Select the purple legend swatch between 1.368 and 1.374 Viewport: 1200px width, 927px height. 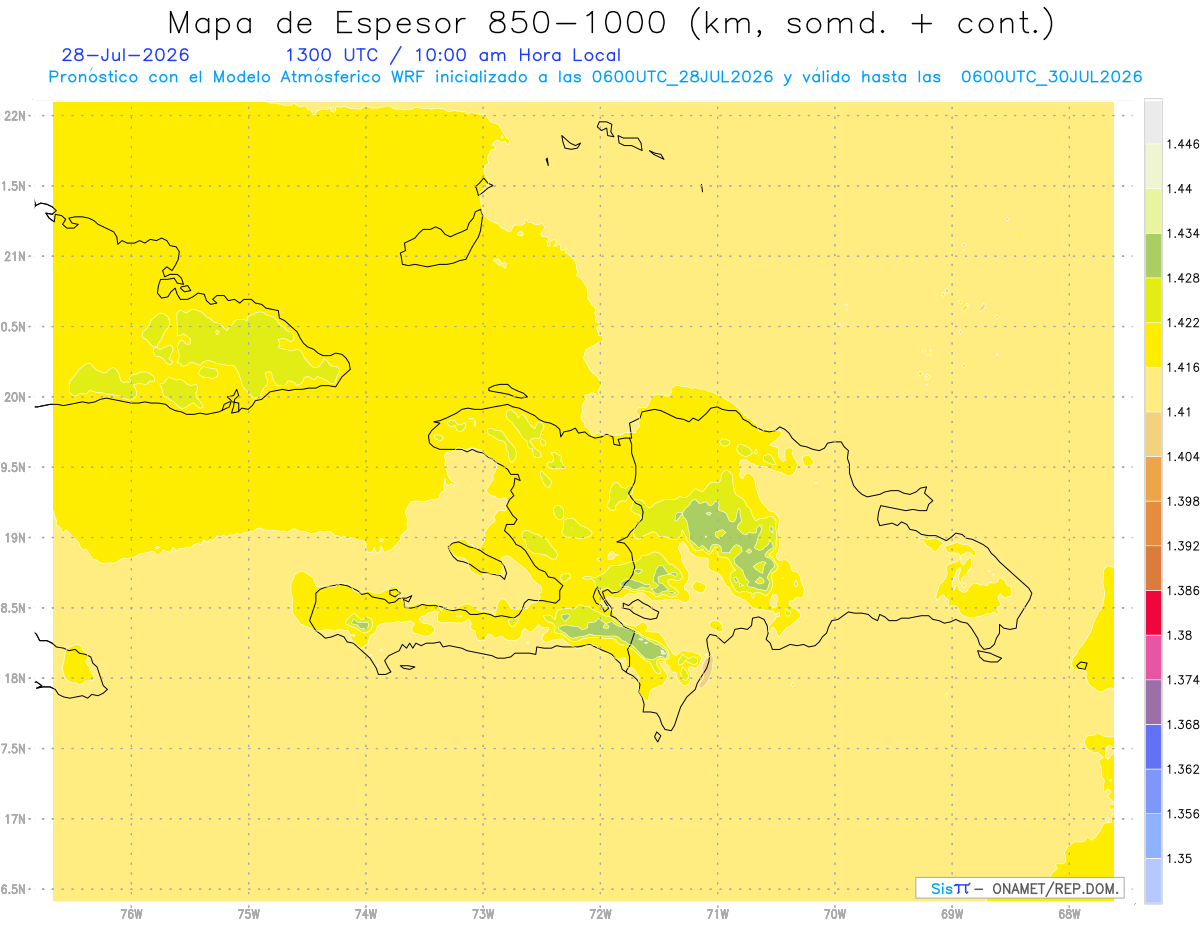point(1153,702)
